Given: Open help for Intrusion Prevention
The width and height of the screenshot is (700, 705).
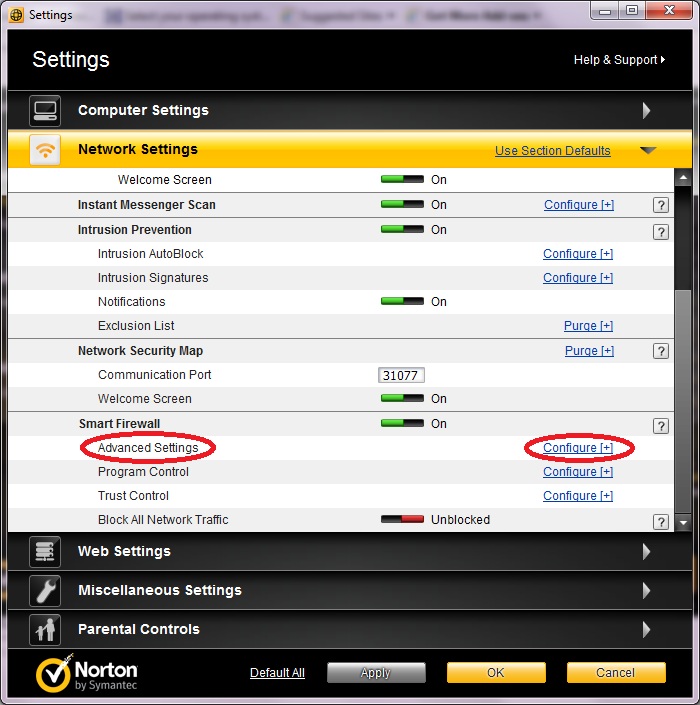Looking at the screenshot, I should click(x=660, y=232).
